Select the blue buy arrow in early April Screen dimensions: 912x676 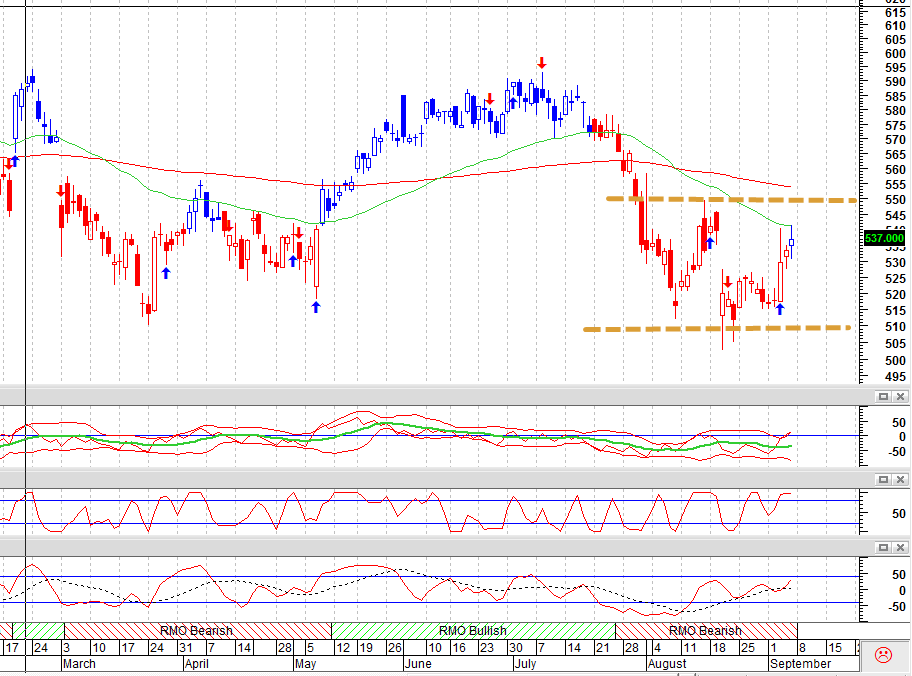[166, 272]
